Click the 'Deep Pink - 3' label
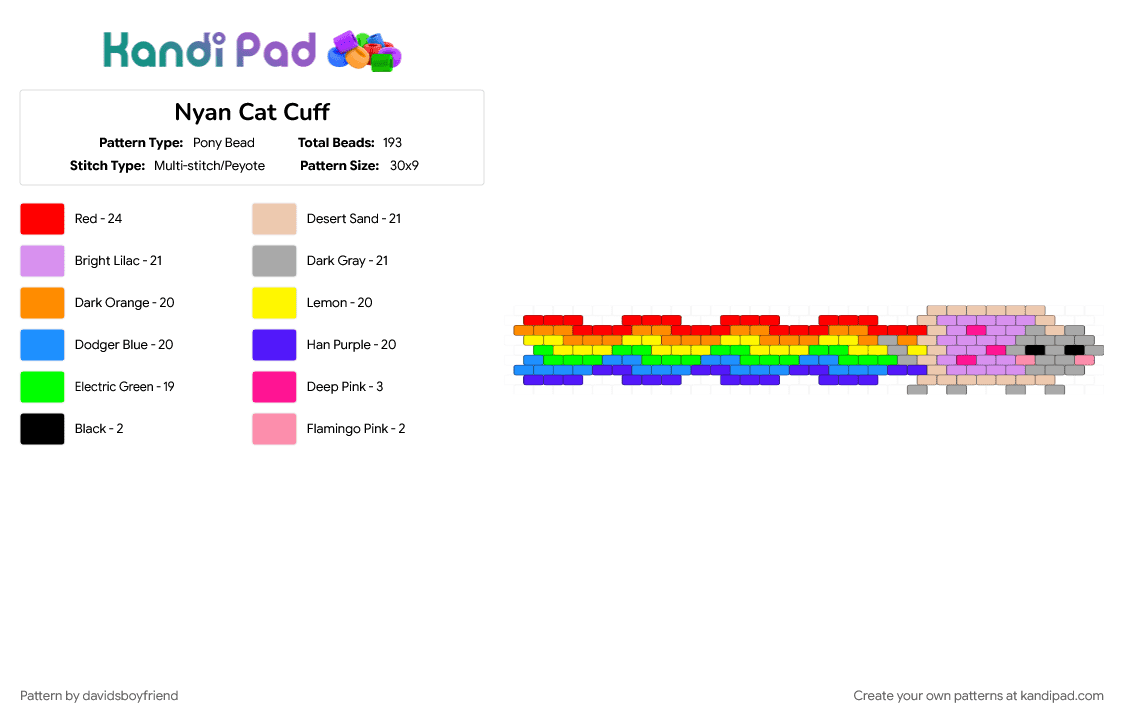The width and height of the screenshot is (1124, 720). point(345,387)
